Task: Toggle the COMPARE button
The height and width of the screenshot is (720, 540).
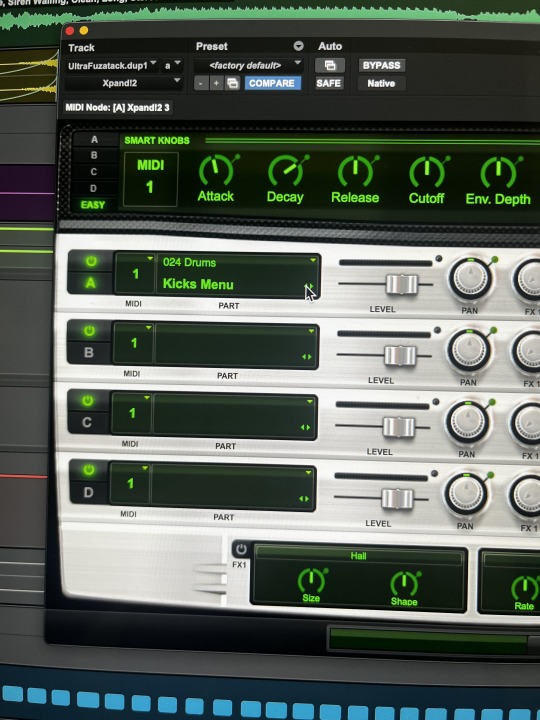Action: pos(272,83)
